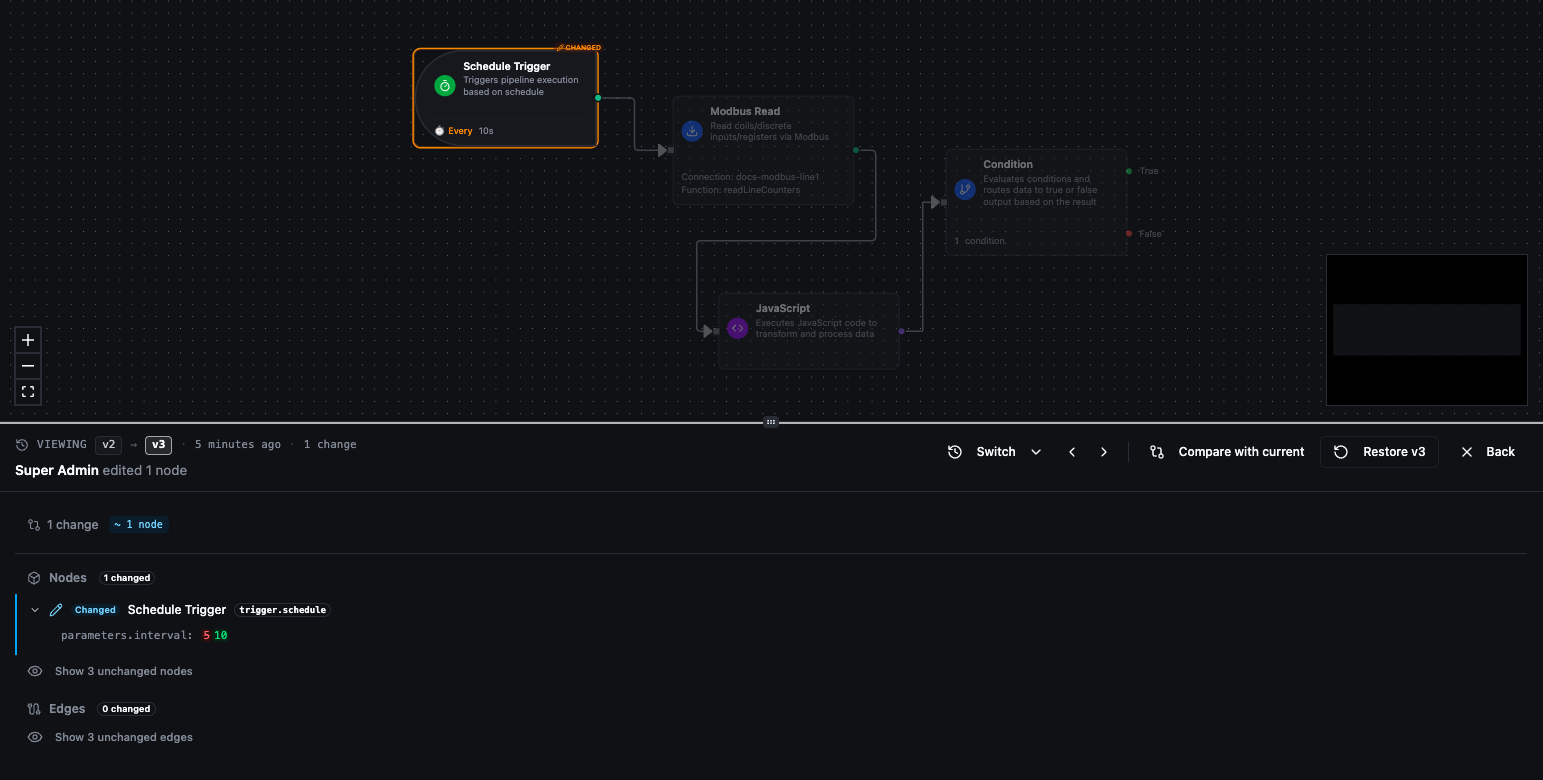This screenshot has width=1543, height=780.
Task: Click the fit view canvas control
Action: [28, 392]
